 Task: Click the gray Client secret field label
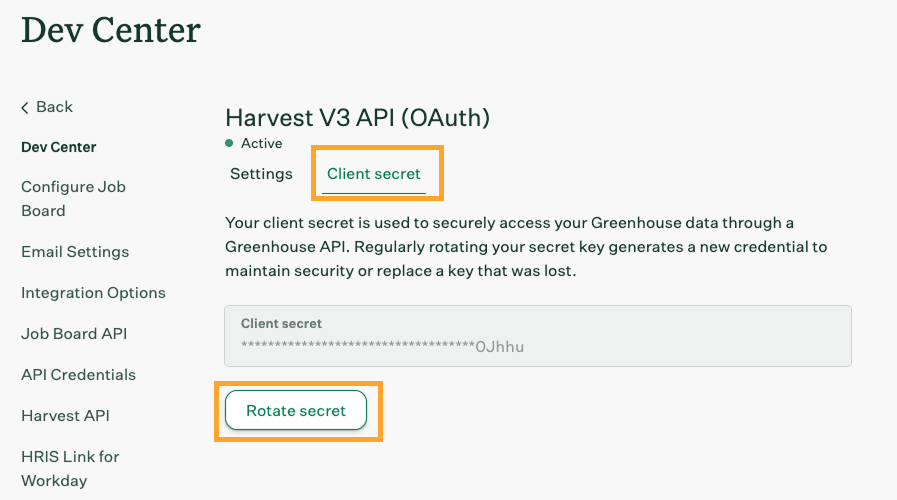[281, 324]
